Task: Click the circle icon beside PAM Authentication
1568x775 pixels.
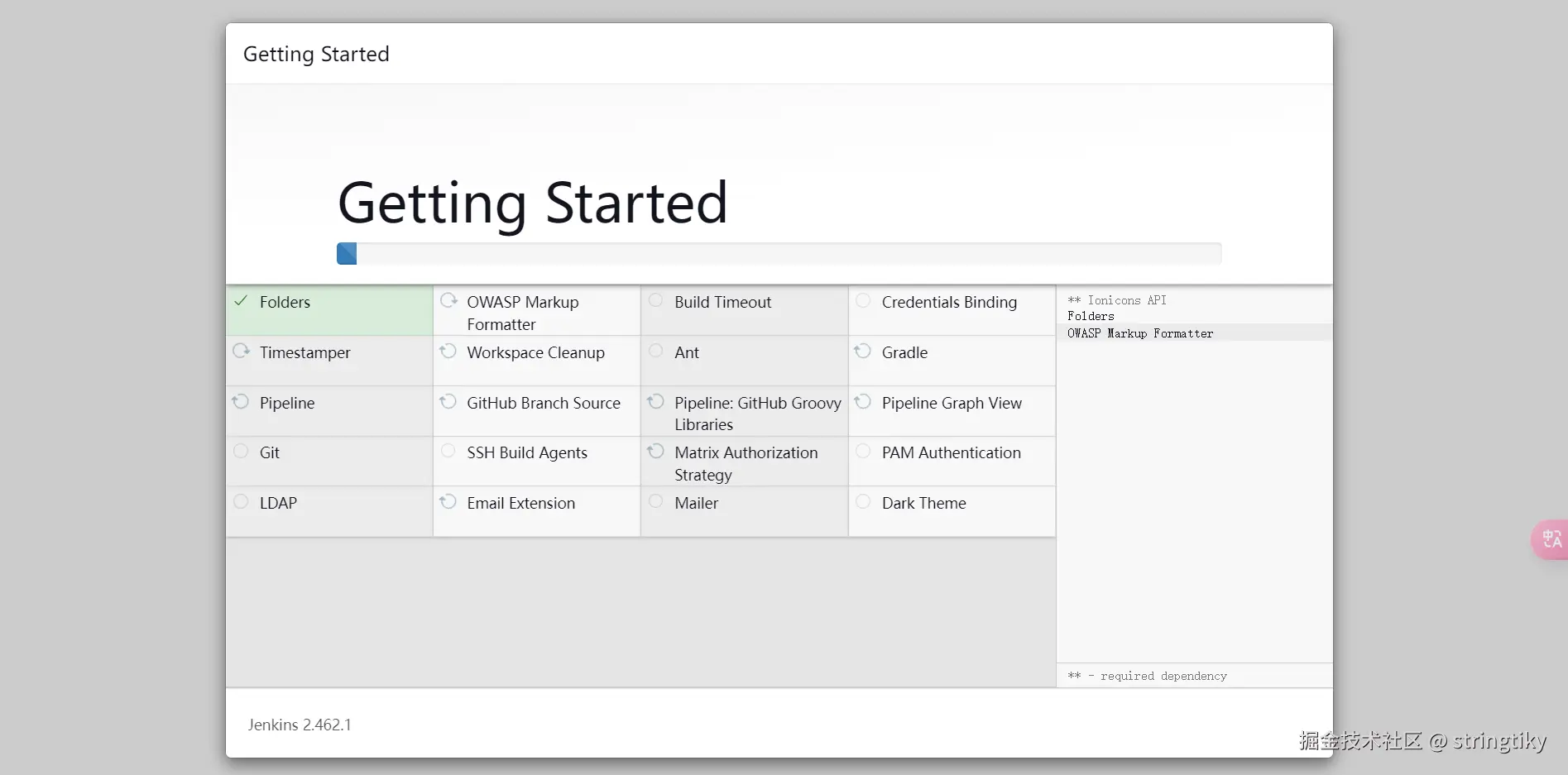Action: click(863, 451)
